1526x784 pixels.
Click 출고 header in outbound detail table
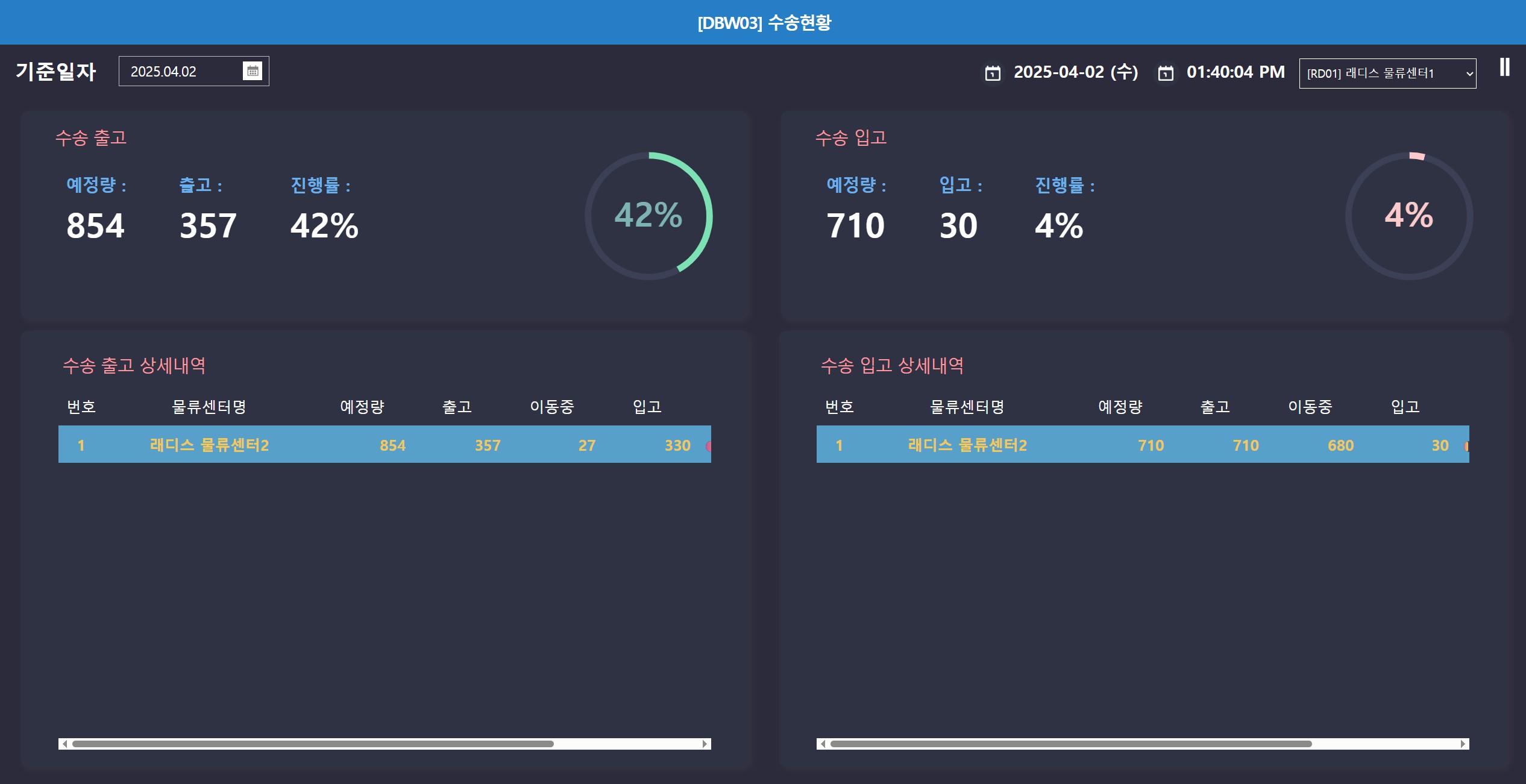457,407
